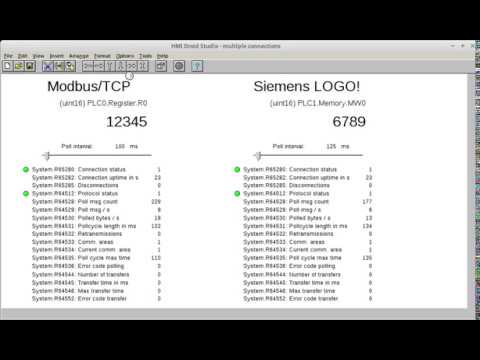Open the File menu

click(x=8, y=56)
